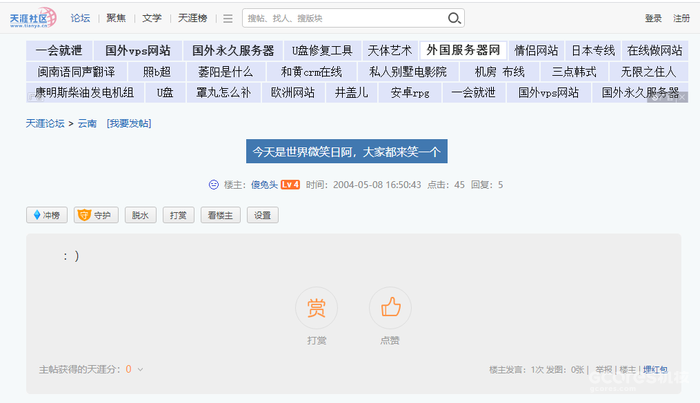This screenshot has height=403, width=700.
Task: Open author 傻兔头 profile link
Action: [264, 184]
